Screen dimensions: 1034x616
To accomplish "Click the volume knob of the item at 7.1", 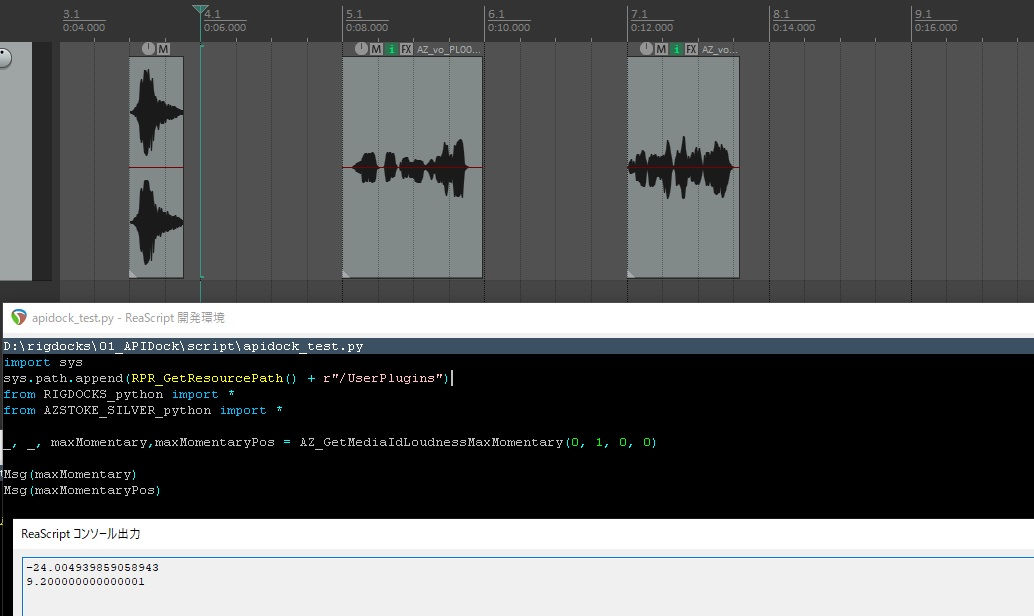I will (646, 49).
